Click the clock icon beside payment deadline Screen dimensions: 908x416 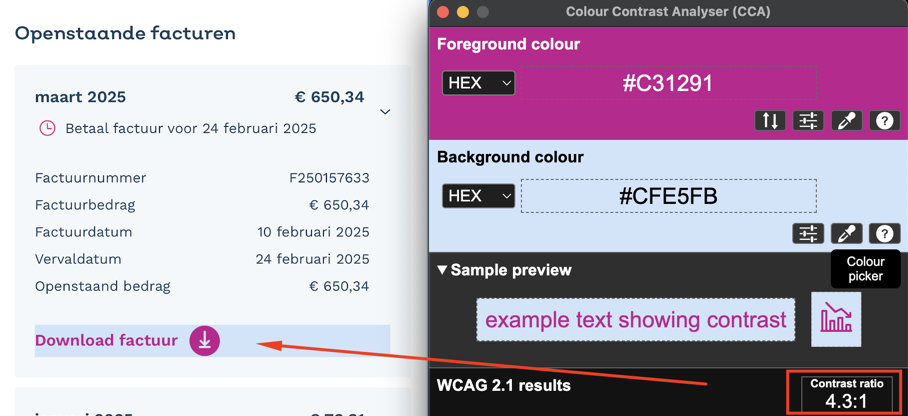pos(47,128)
